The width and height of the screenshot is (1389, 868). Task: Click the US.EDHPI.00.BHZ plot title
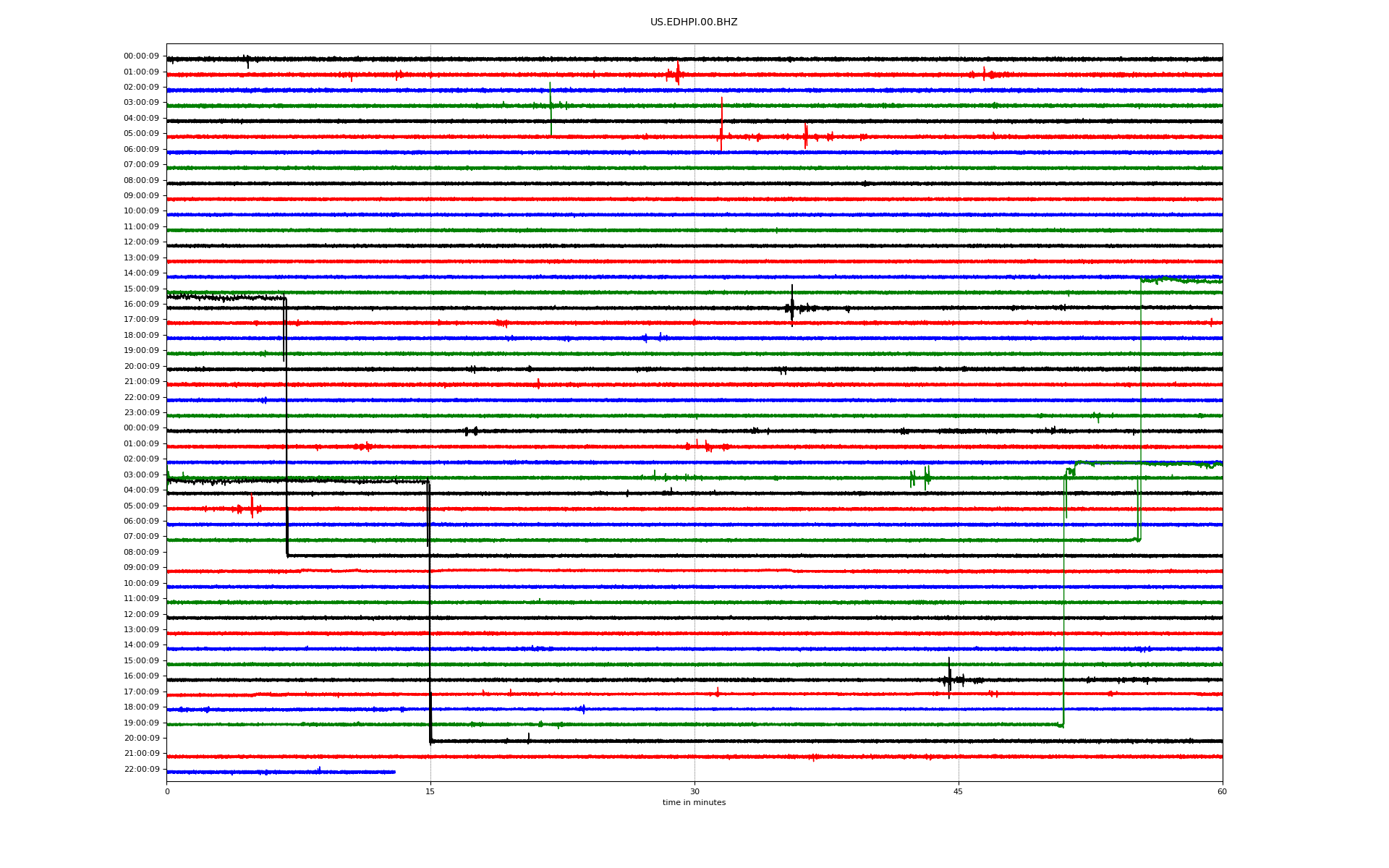pyautogui.click(x=693, y=22)
